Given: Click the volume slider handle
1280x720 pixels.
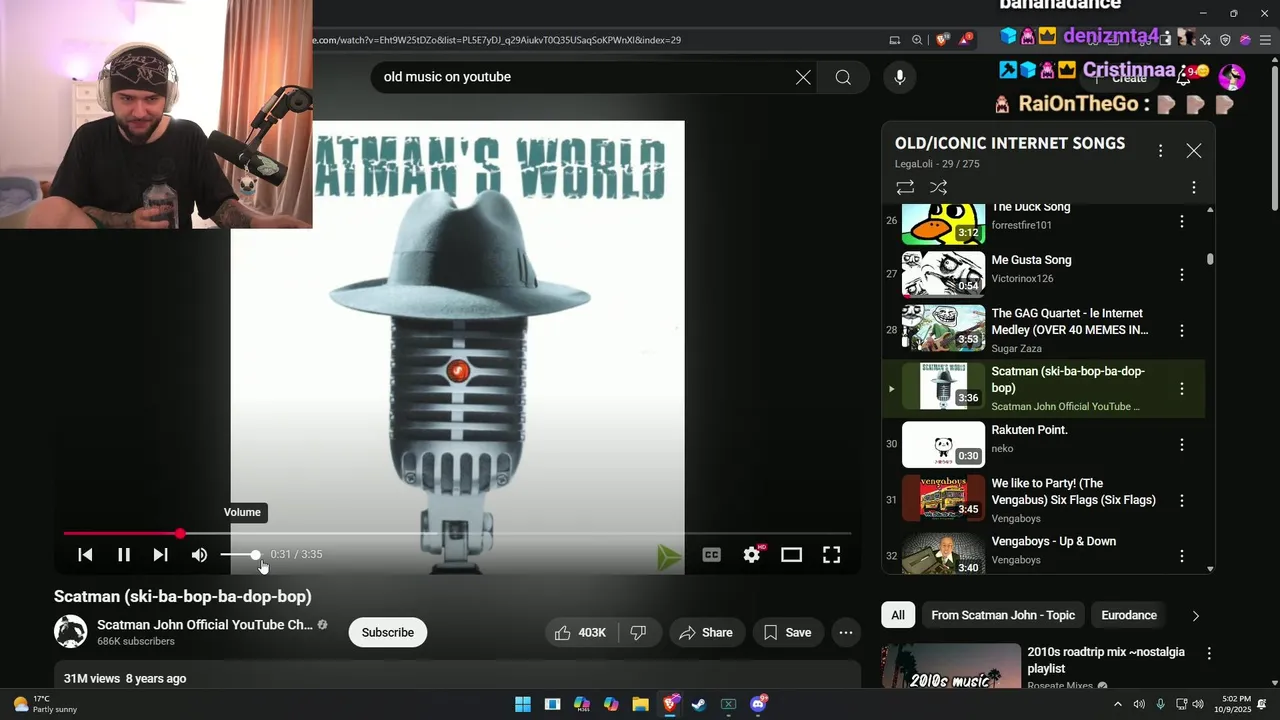Looking at the screenshot, I should point(256,554).
